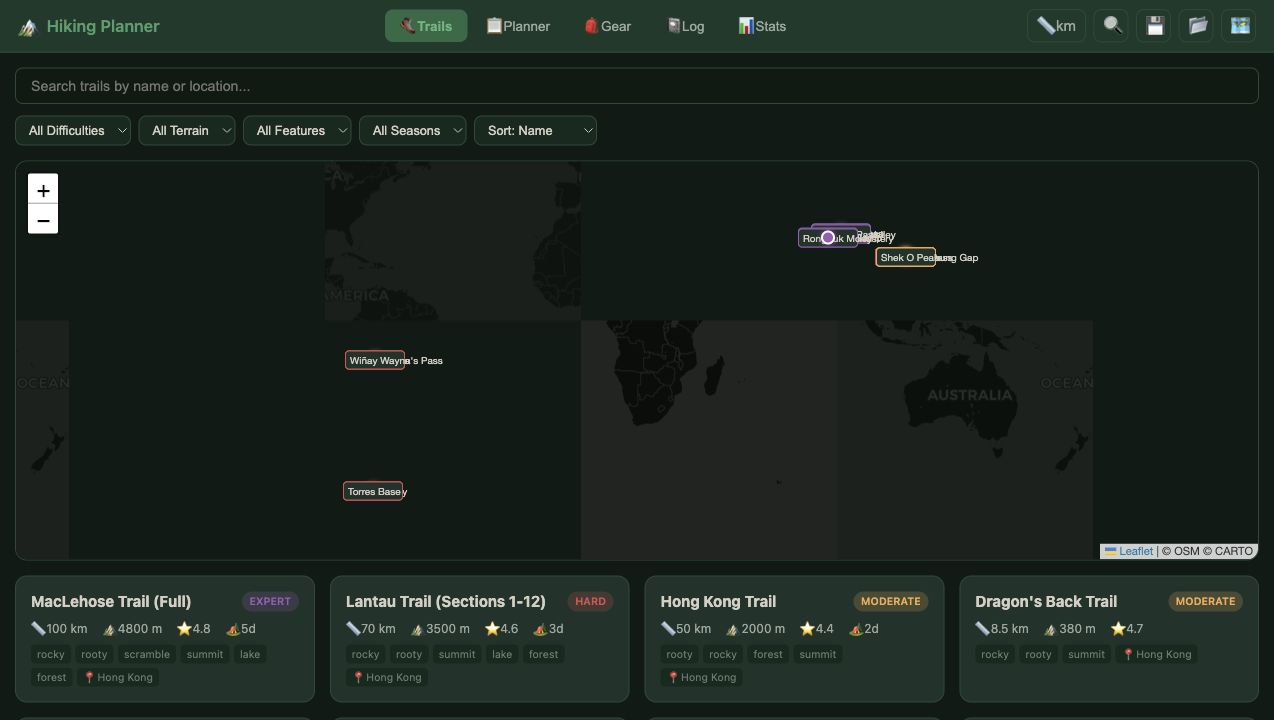The width and height of the screenshot is (1274, 720).
Task: Click the world map view icon
Action: point(1240,26)
